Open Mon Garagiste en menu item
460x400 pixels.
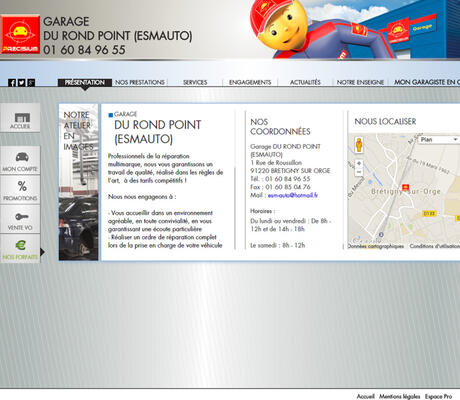click(x=427, y=82)
